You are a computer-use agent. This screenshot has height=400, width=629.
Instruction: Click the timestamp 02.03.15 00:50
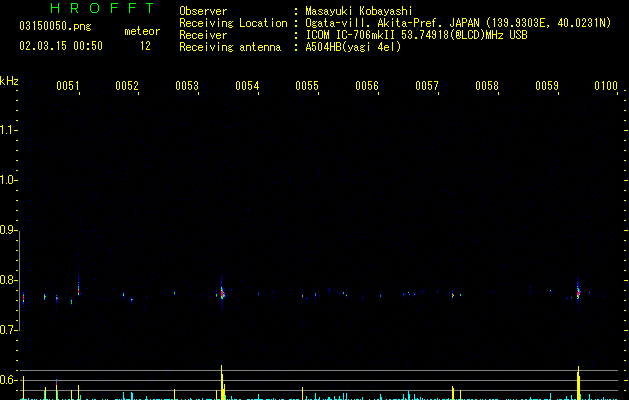pos(61,46)
